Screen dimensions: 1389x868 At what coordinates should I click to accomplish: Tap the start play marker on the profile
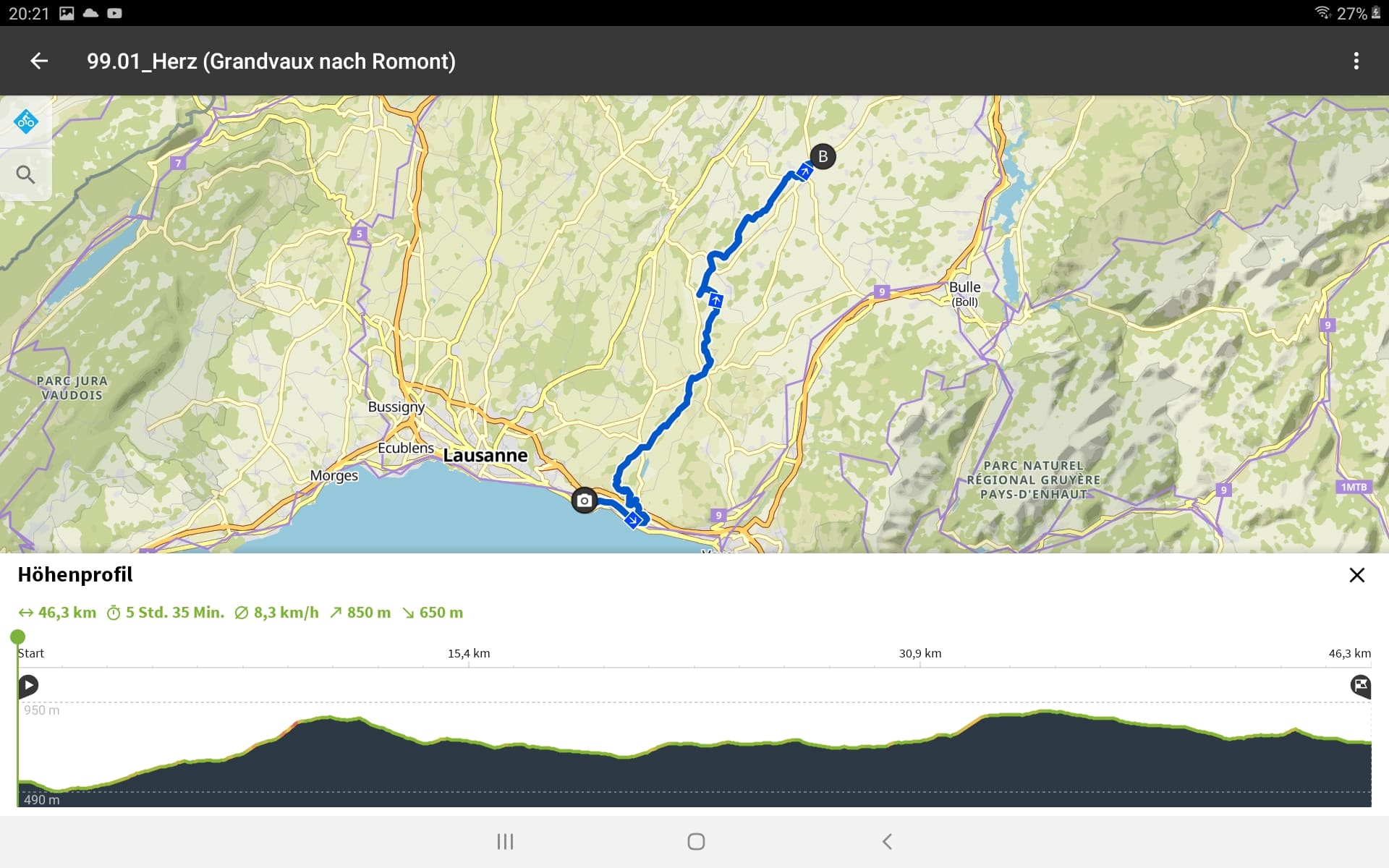tap(28, 685)
